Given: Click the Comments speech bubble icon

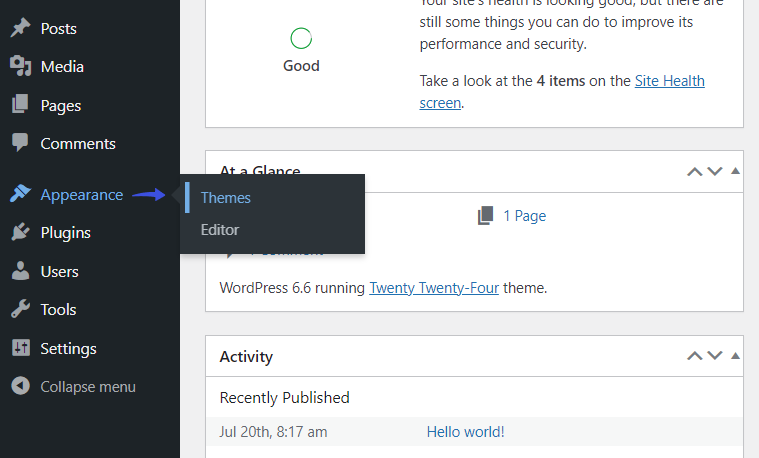Looking at the screenshot, I should [x=20, y=142].
